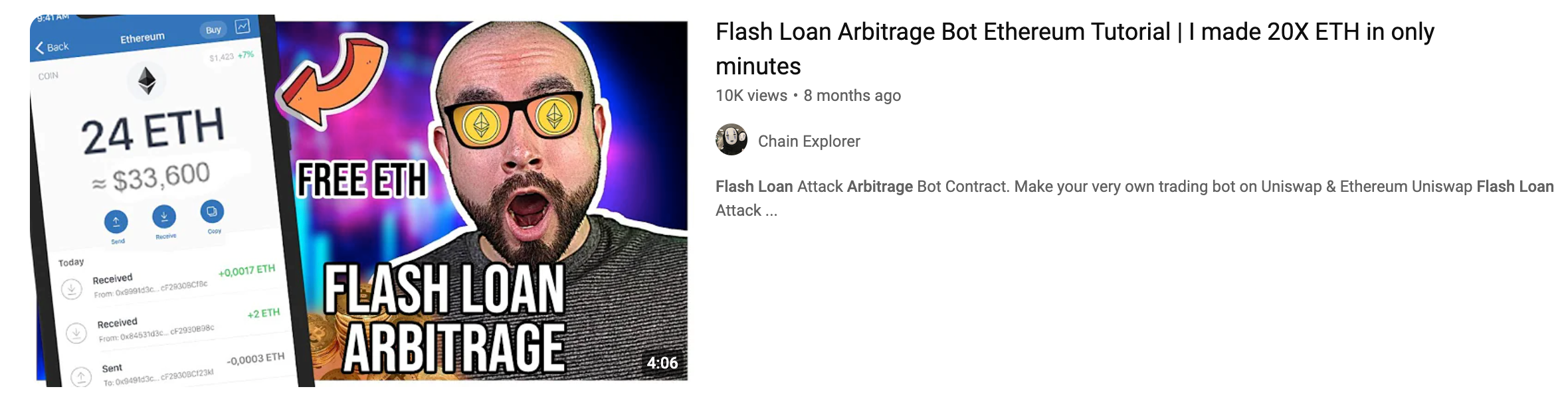Click the 24 ETH balance in thumbnail
The height and width of the screenshot is (405, 1568).
point(153,131)
